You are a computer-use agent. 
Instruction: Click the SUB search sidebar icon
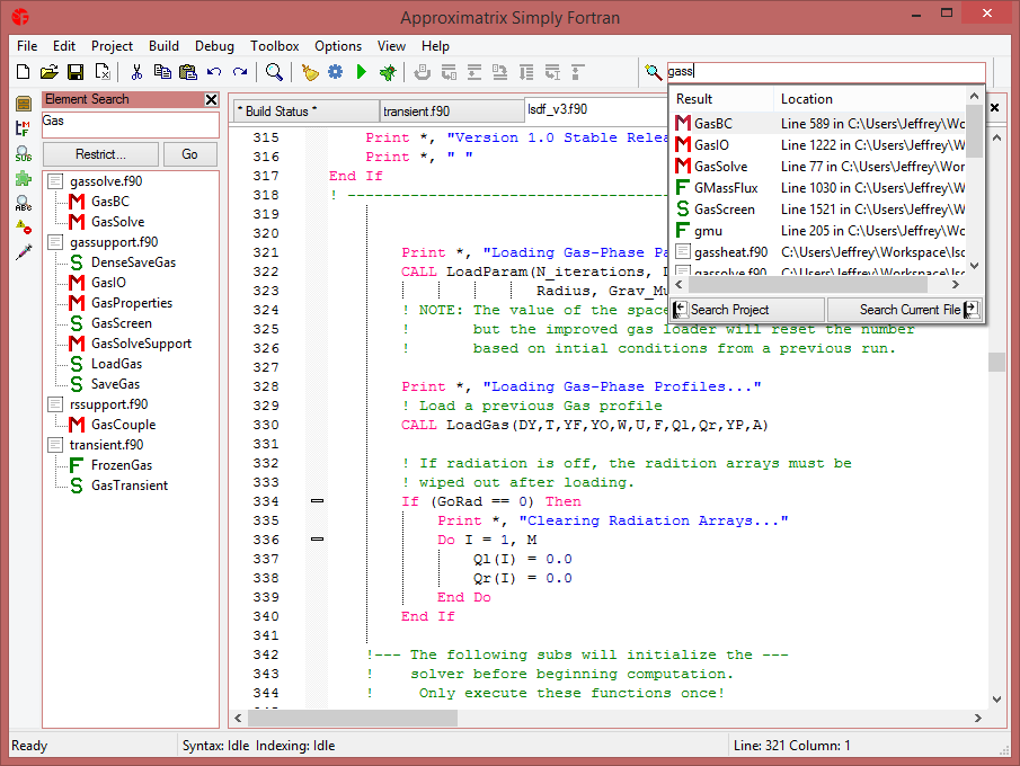click(x=23, y=154)
